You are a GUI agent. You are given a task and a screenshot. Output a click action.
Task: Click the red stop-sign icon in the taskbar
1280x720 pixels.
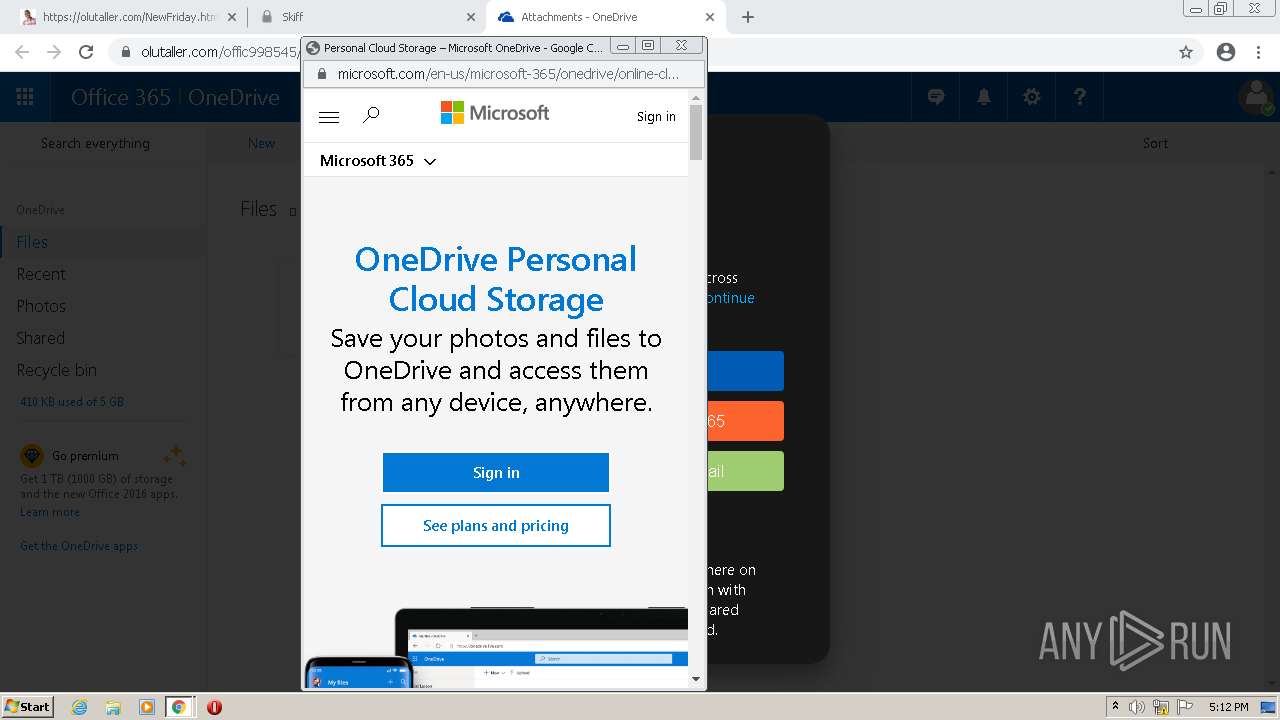point(214,707)
